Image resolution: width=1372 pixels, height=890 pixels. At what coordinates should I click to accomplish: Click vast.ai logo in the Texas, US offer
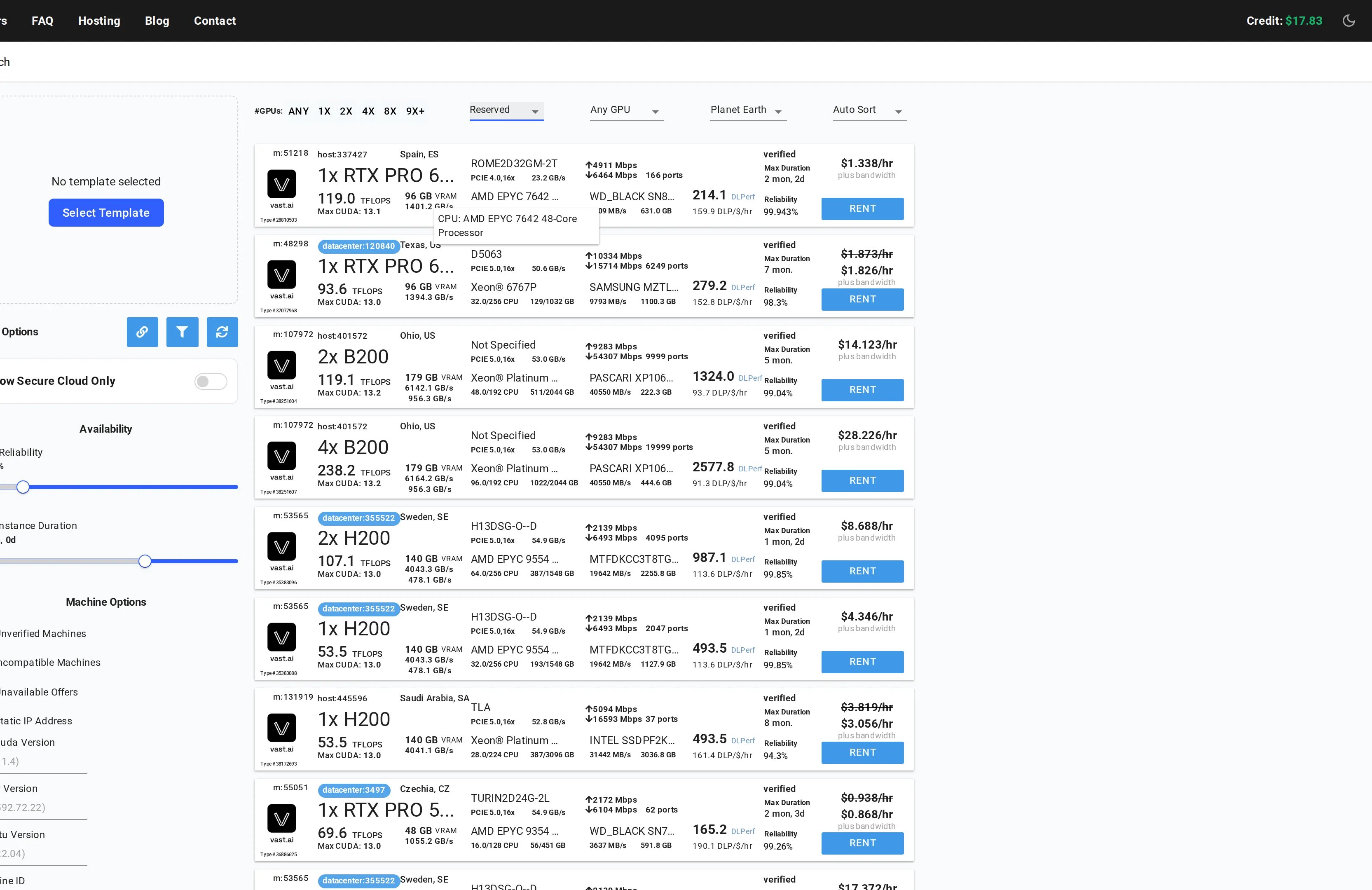(281, 274)
